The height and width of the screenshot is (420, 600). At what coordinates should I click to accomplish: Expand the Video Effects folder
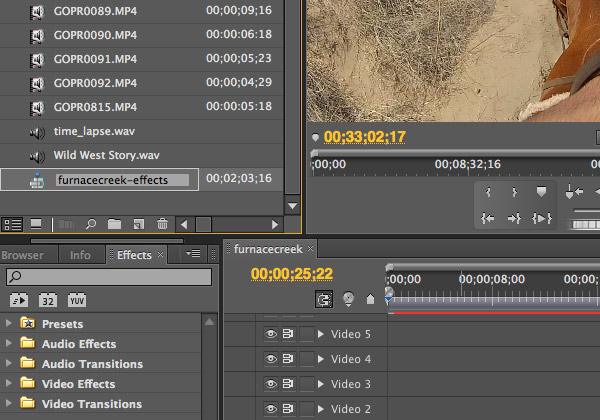[8, 383]
